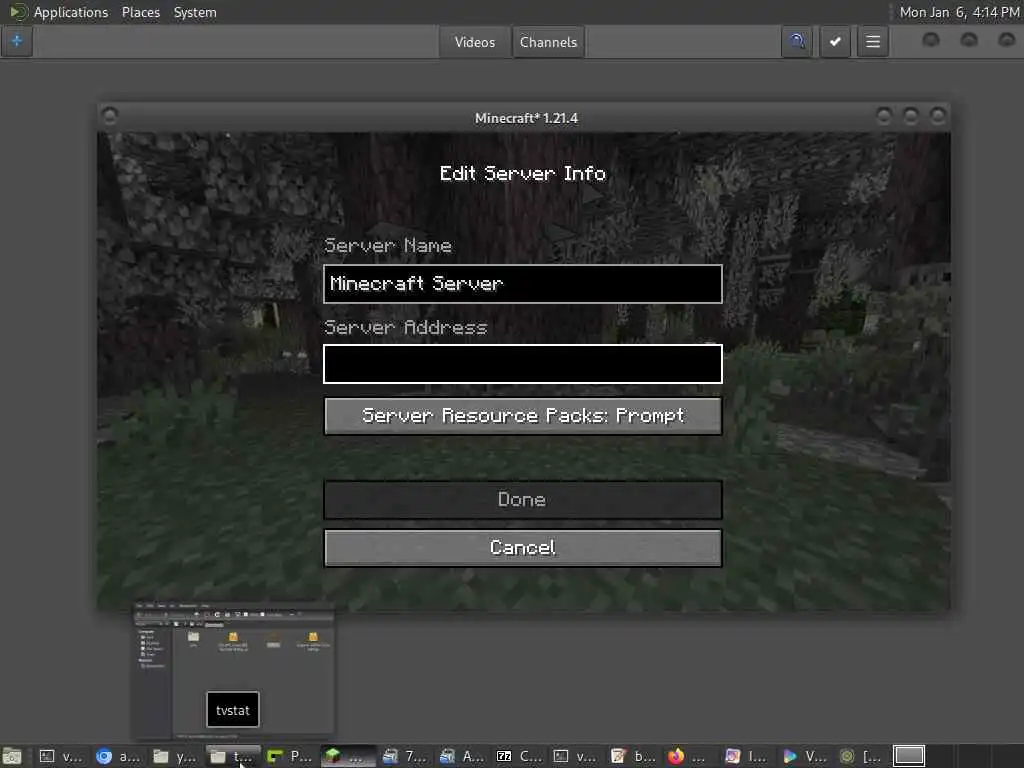
Task: Switch to 'I...' taskbar item
Action: [x=747, y=756]
